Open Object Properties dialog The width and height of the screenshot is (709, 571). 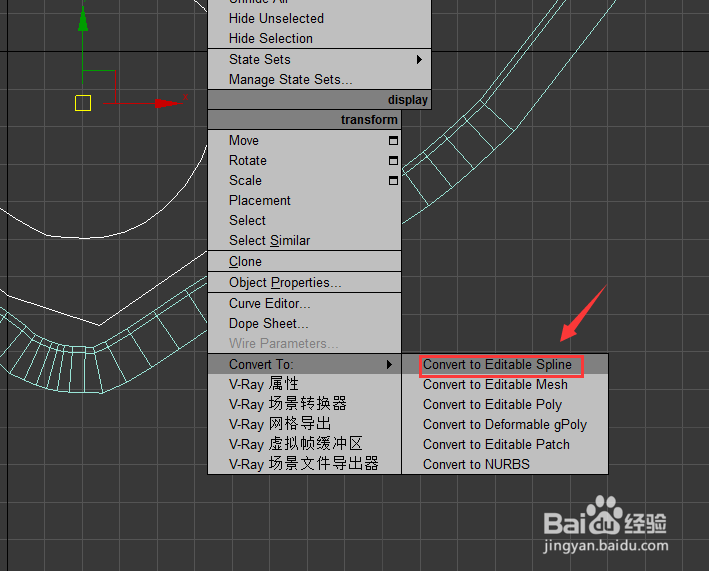304,283
